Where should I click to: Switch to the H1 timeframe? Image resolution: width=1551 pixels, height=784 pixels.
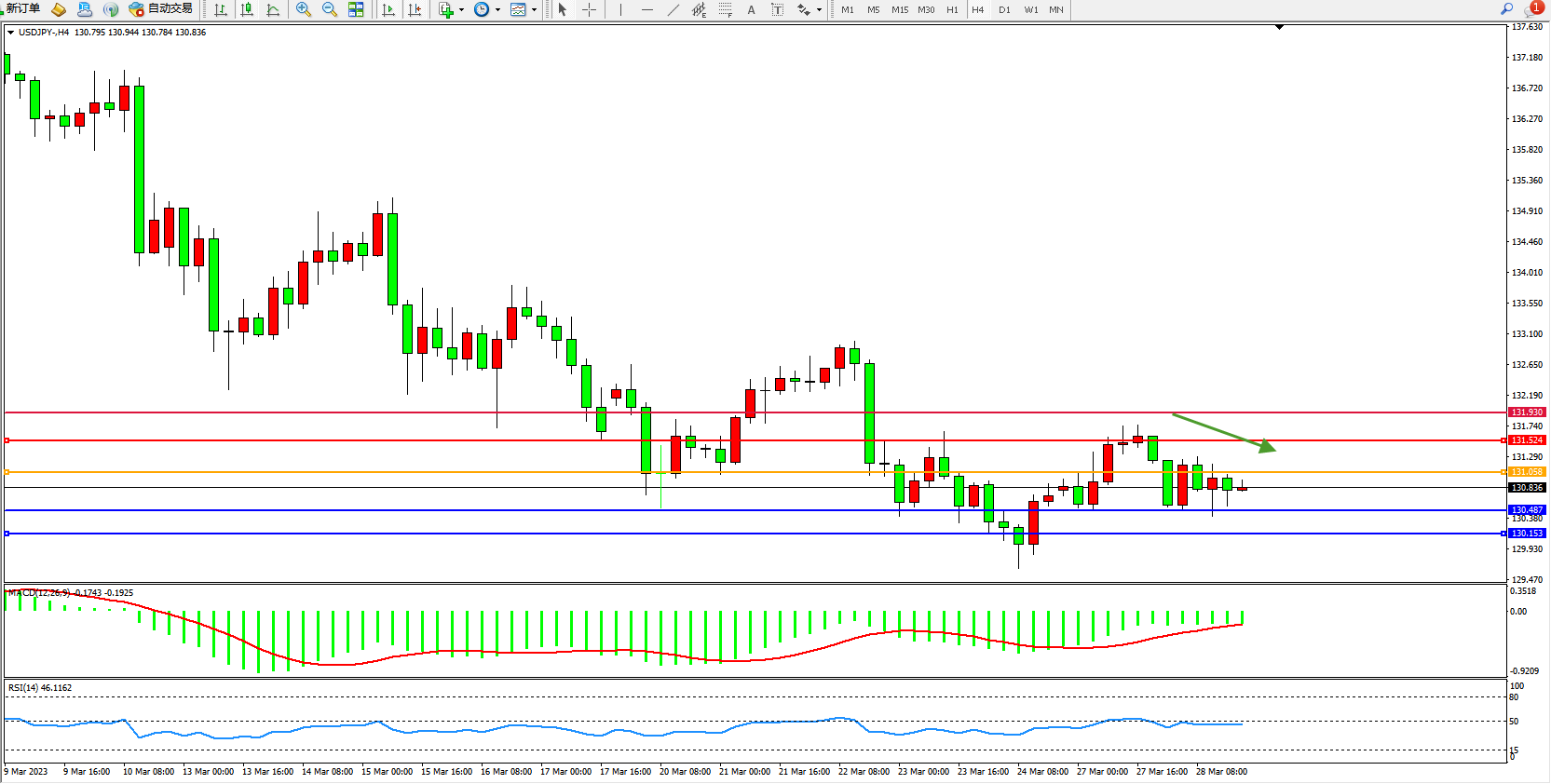pyautogui.click(x=952, y=9)
